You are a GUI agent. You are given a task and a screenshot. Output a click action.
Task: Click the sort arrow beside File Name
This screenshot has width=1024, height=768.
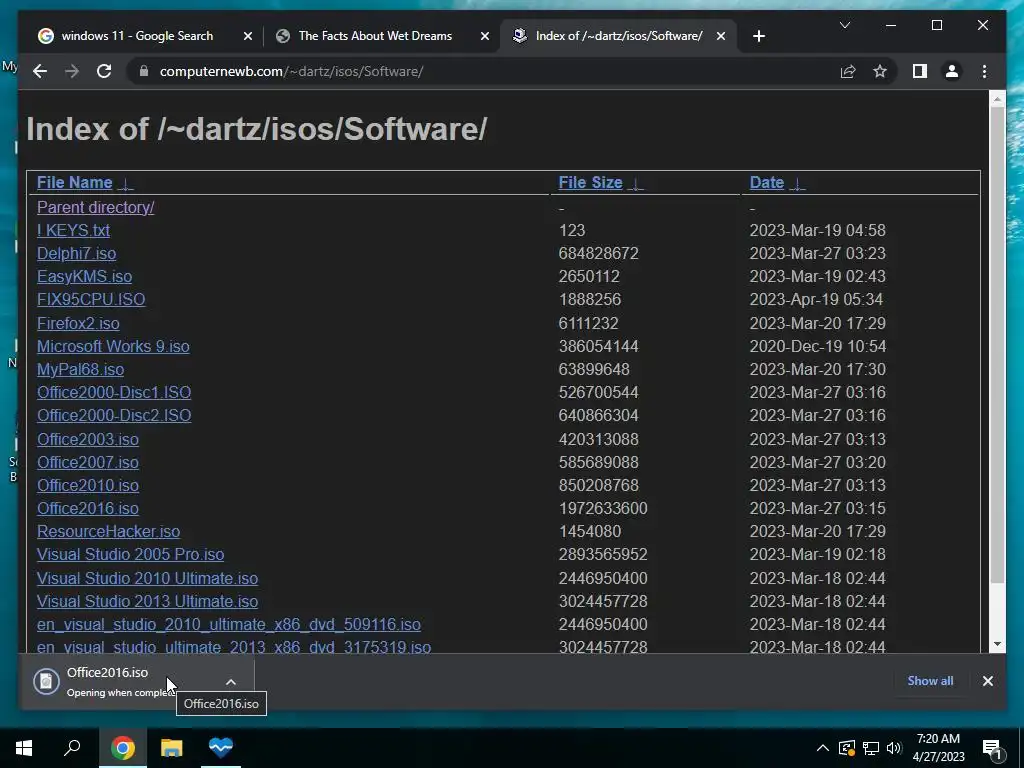pos(125,184)
